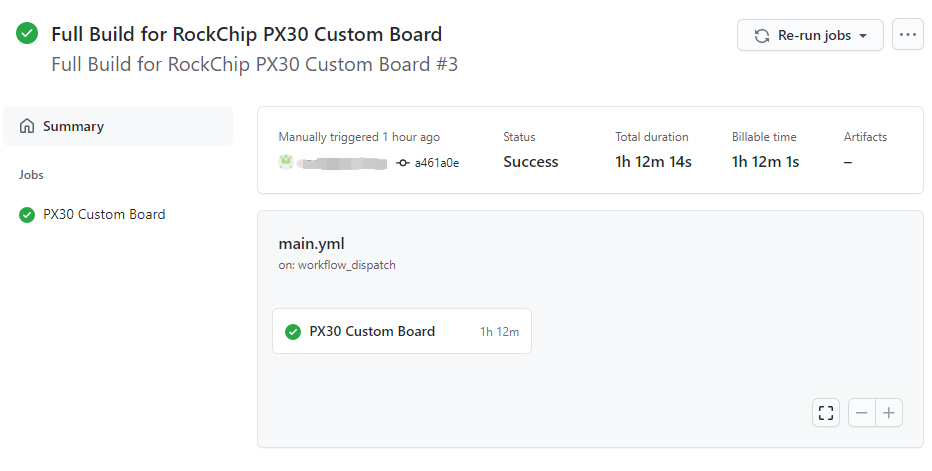This screenshot has width=932, height=471.
Task: Click the commit node icon before a461a0e
Action: 403,162
